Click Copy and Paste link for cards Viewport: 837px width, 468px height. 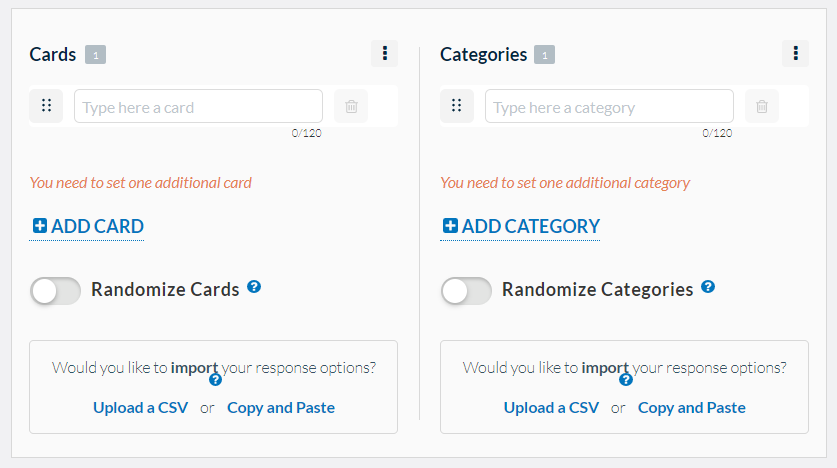coord(281,408)
